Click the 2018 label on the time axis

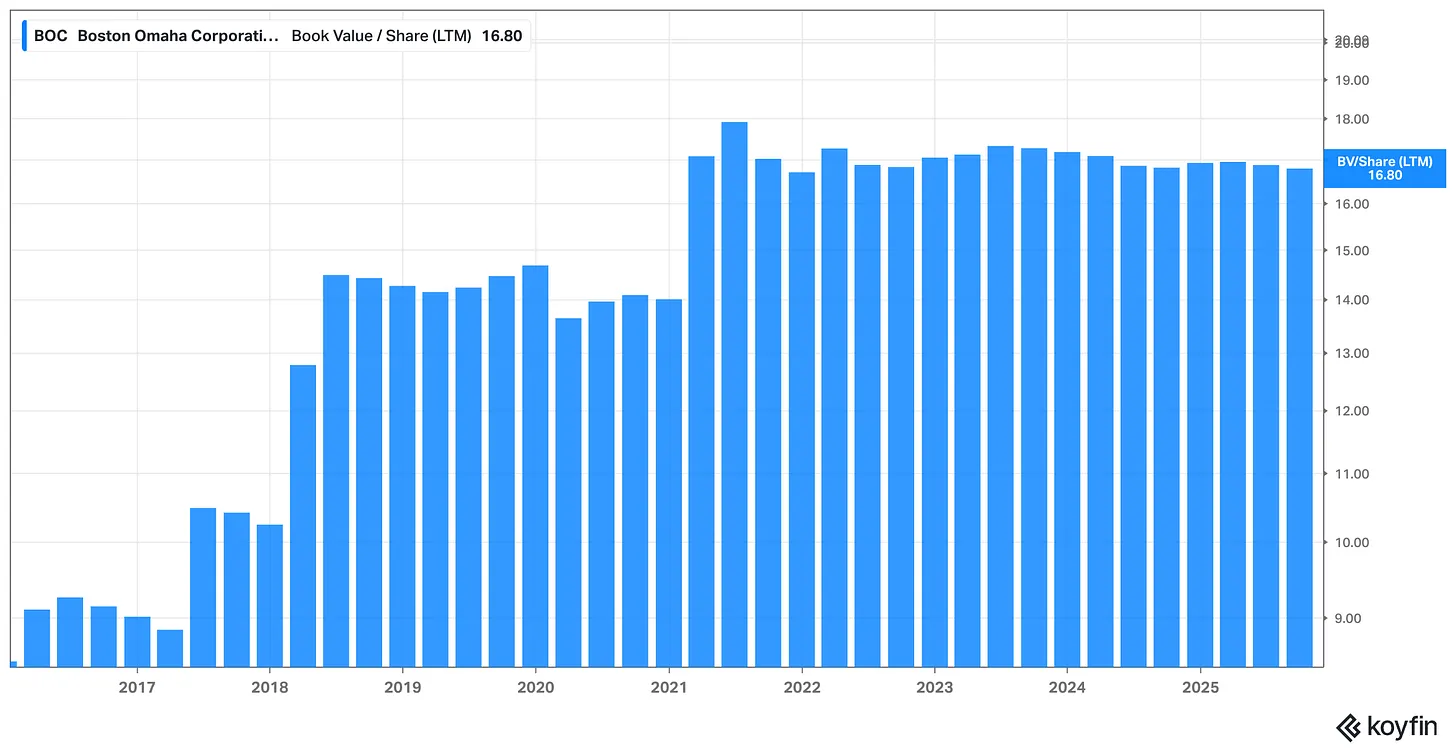click(x=269, y=688)
